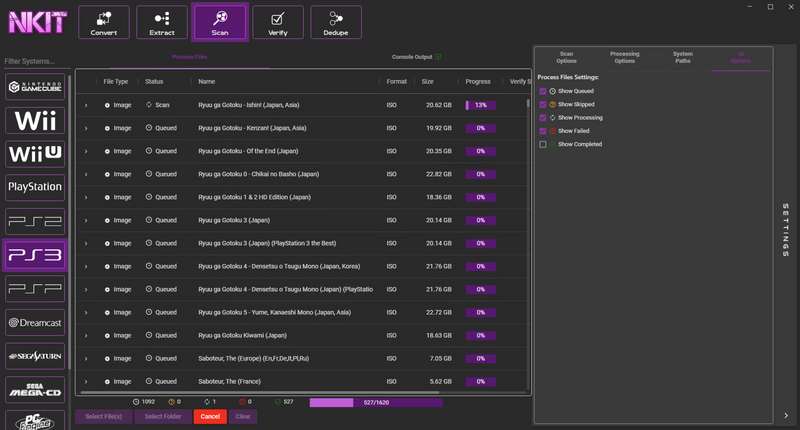Cancel the running scan
The height and width of the screenshot is (430, 800).
point(210,417)
